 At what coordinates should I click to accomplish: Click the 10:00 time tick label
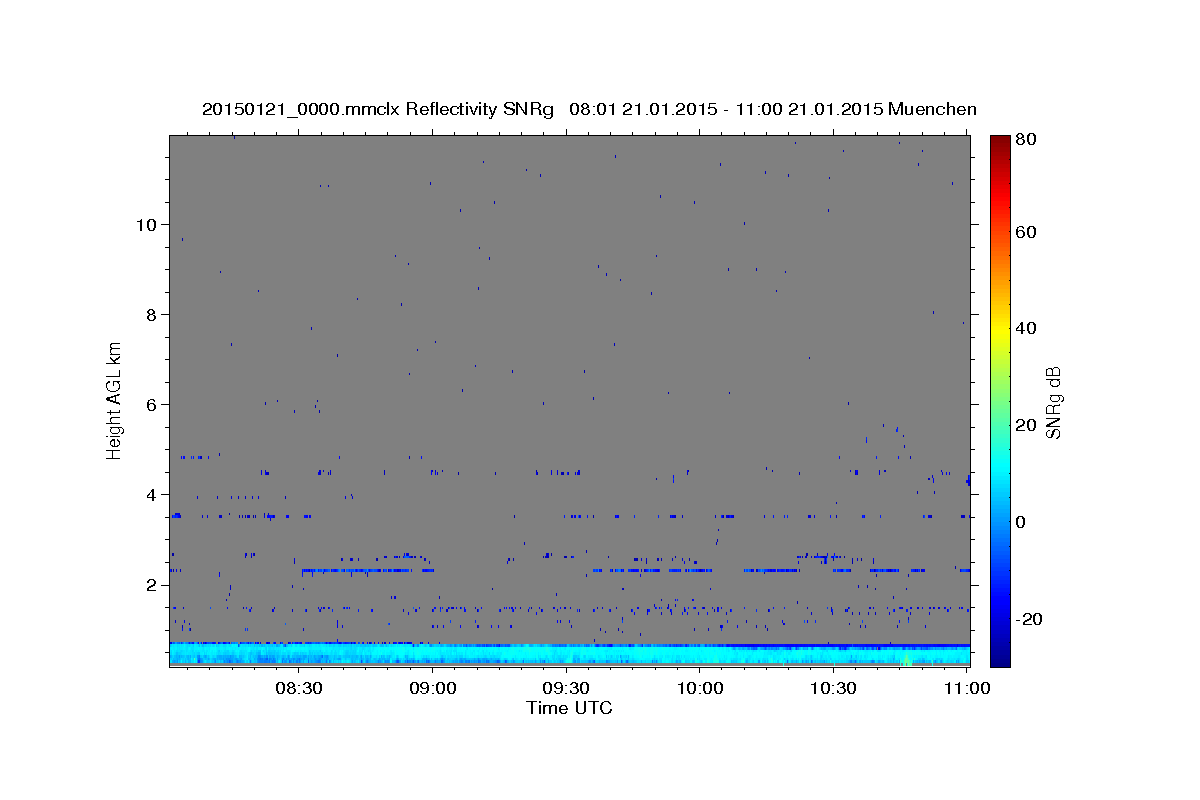[700, 688]
